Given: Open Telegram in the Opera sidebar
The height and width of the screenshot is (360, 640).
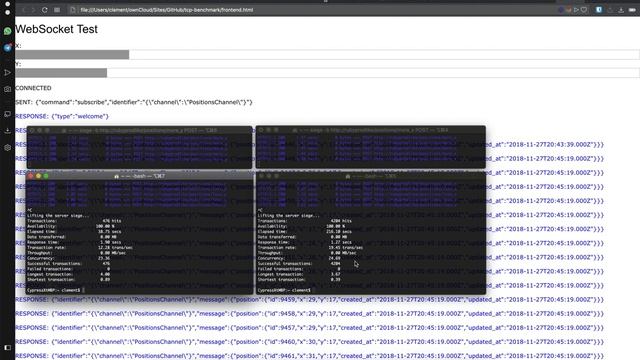Looking at the screenshot, I should click(7, 48).
